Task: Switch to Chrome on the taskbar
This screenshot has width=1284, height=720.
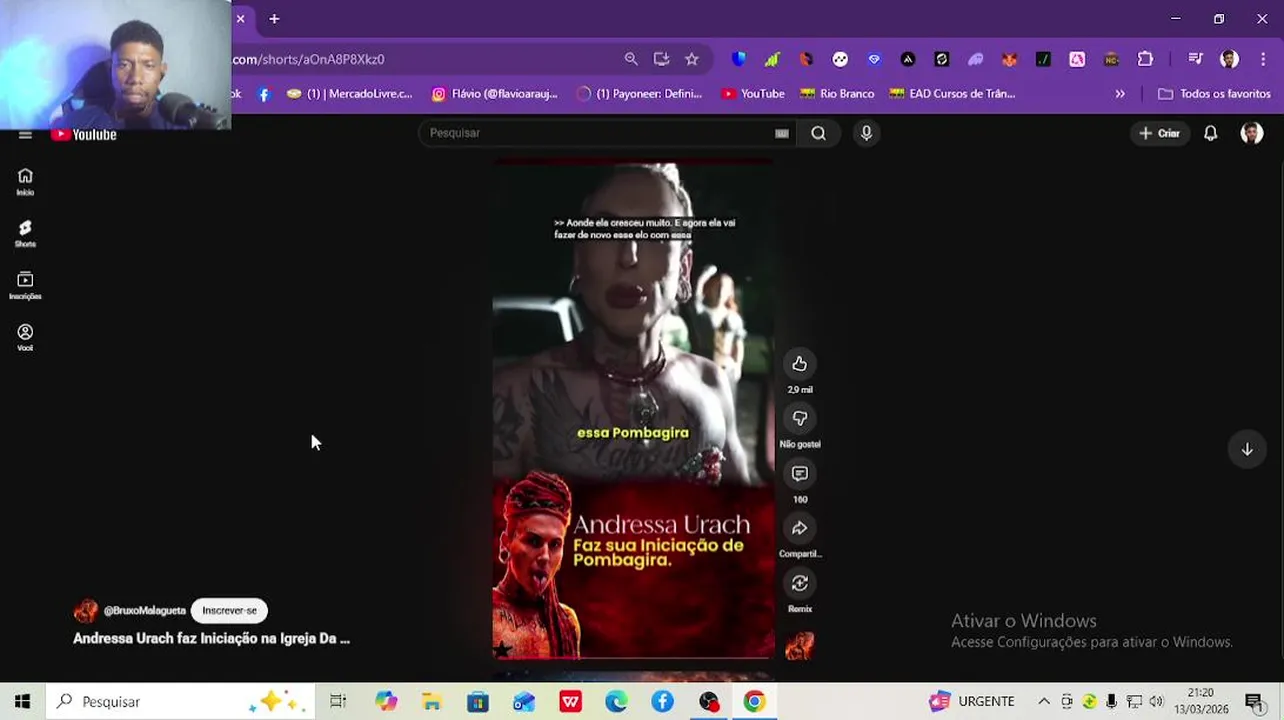Action: [754, 702]
